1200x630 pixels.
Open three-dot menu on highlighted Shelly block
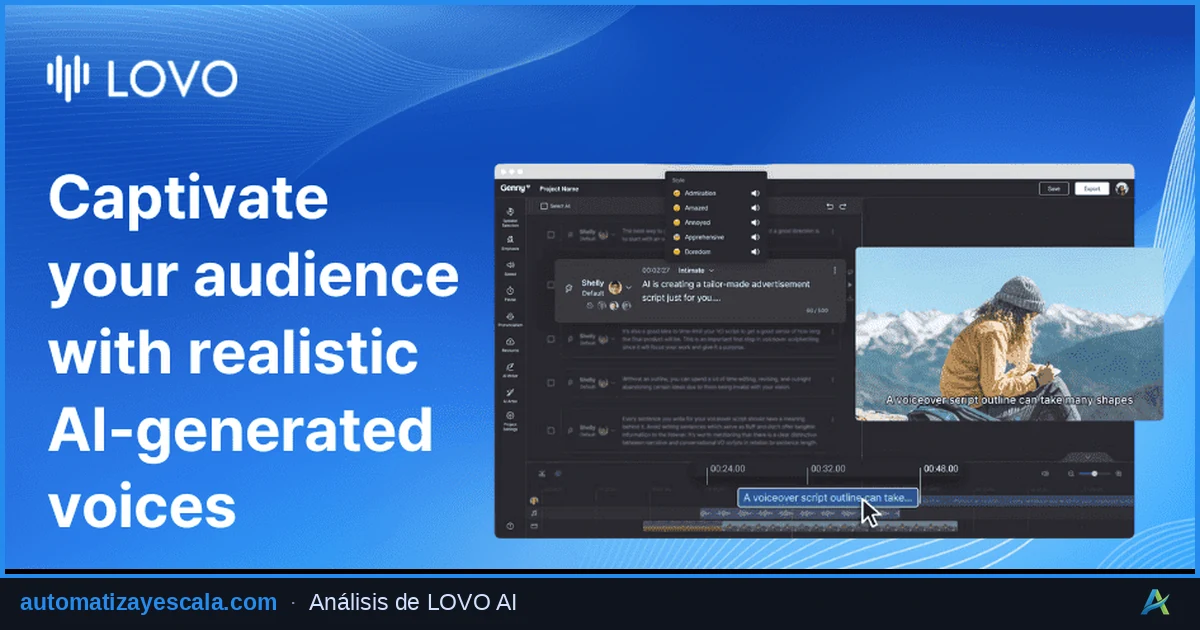tap(834, 270)
